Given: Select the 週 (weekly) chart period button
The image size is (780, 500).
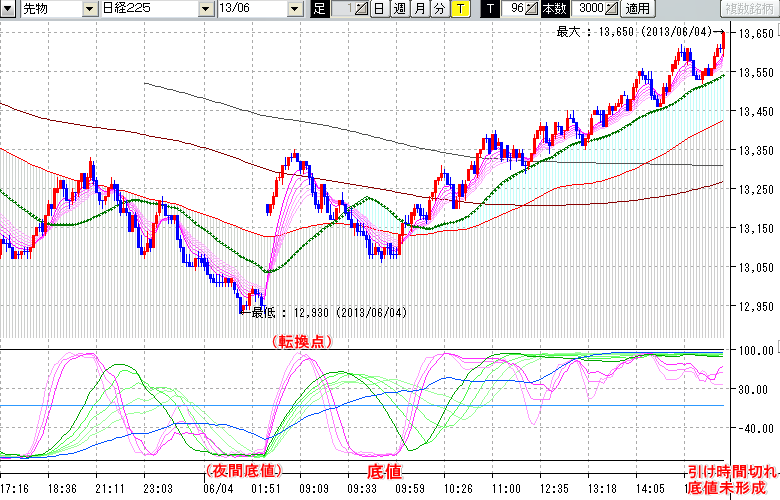Looking at the screenshot, I should [399, 9].
